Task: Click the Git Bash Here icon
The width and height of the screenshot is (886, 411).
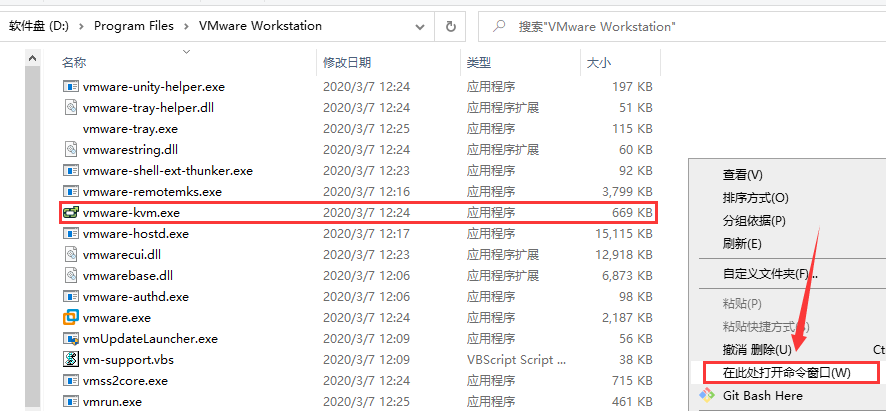Action: pyautogui.click(x=705, y=395)
